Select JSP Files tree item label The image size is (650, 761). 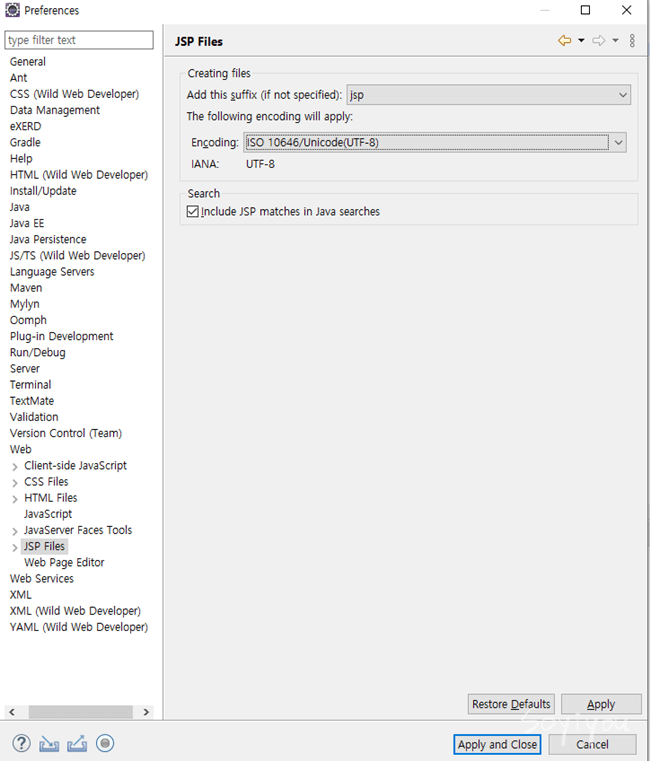pyautogui.click(x=44, y=546)
